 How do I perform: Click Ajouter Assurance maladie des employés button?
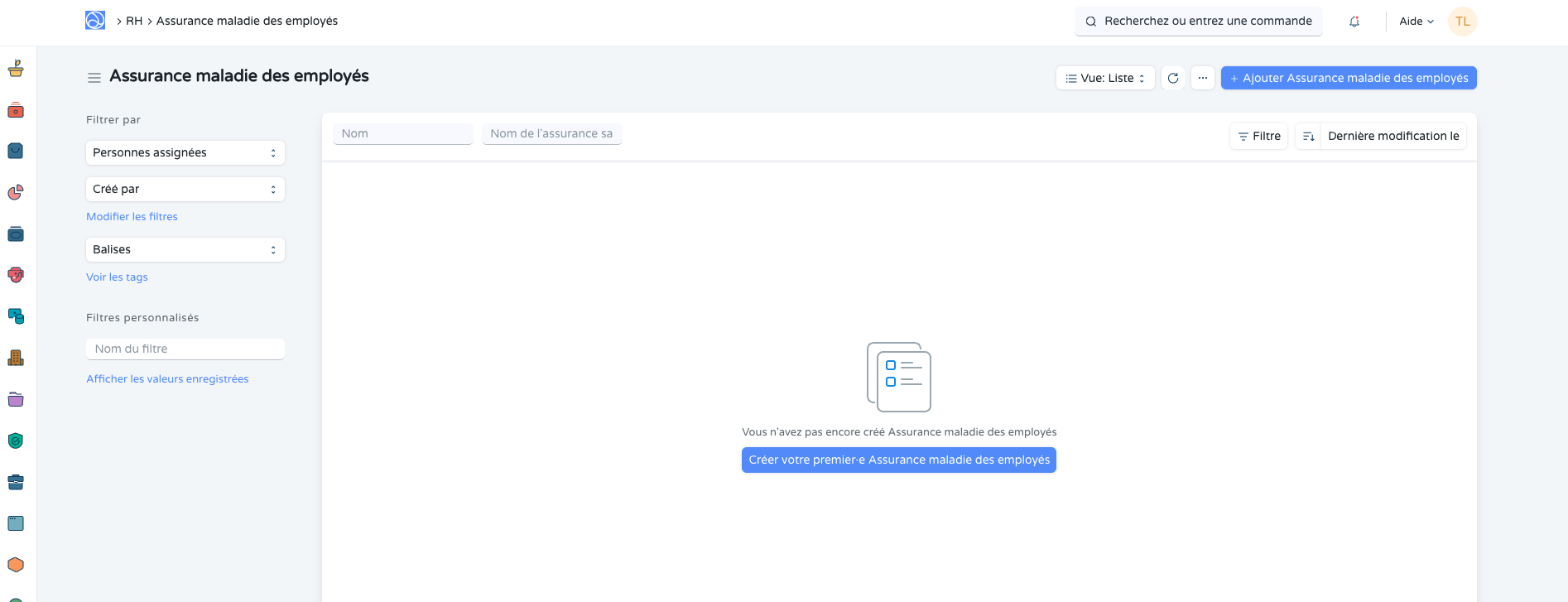point(1349,78)
